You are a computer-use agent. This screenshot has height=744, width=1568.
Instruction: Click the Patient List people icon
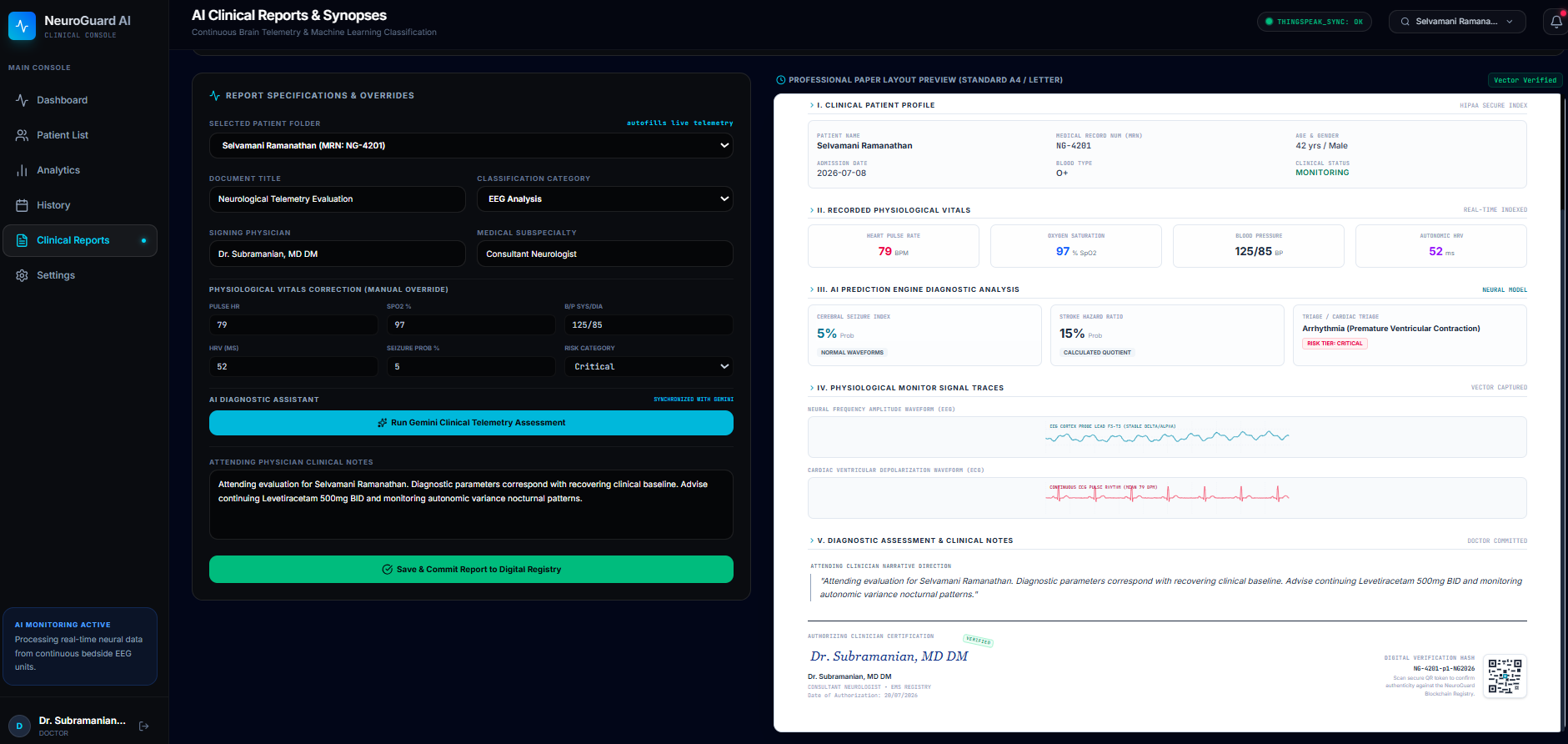tap(22, 135)
